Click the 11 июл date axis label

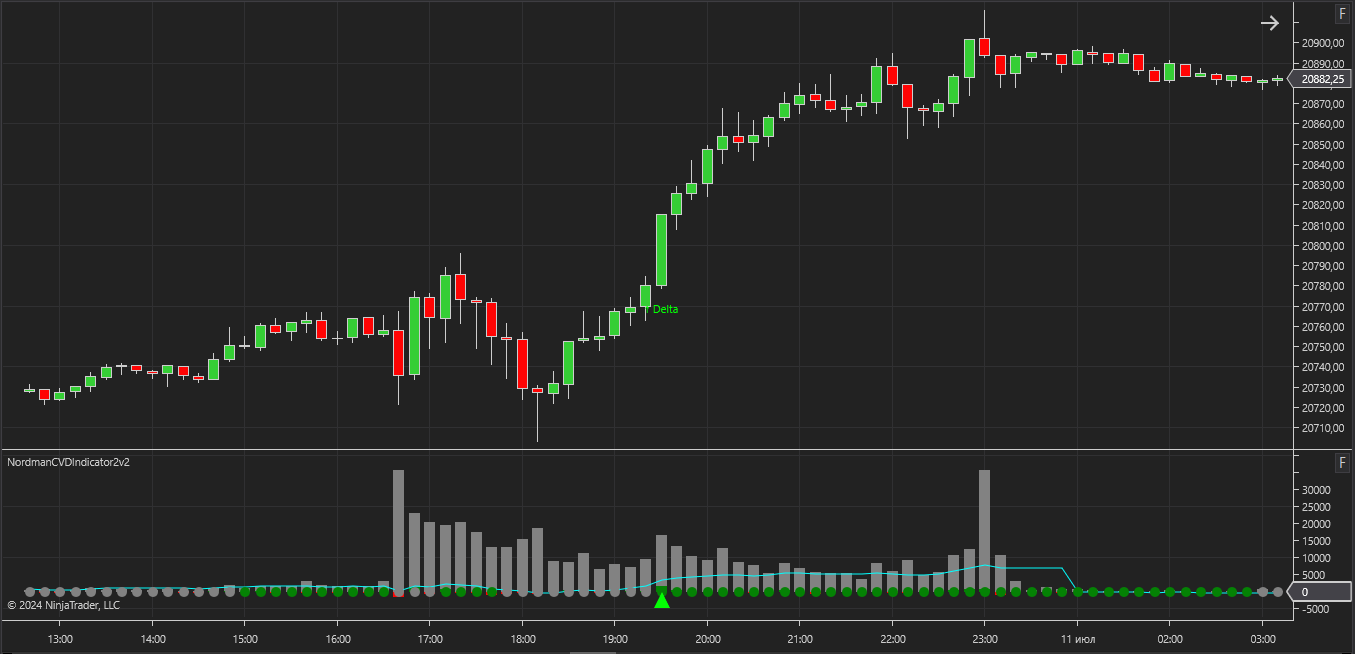click(x=1077, y=638)
